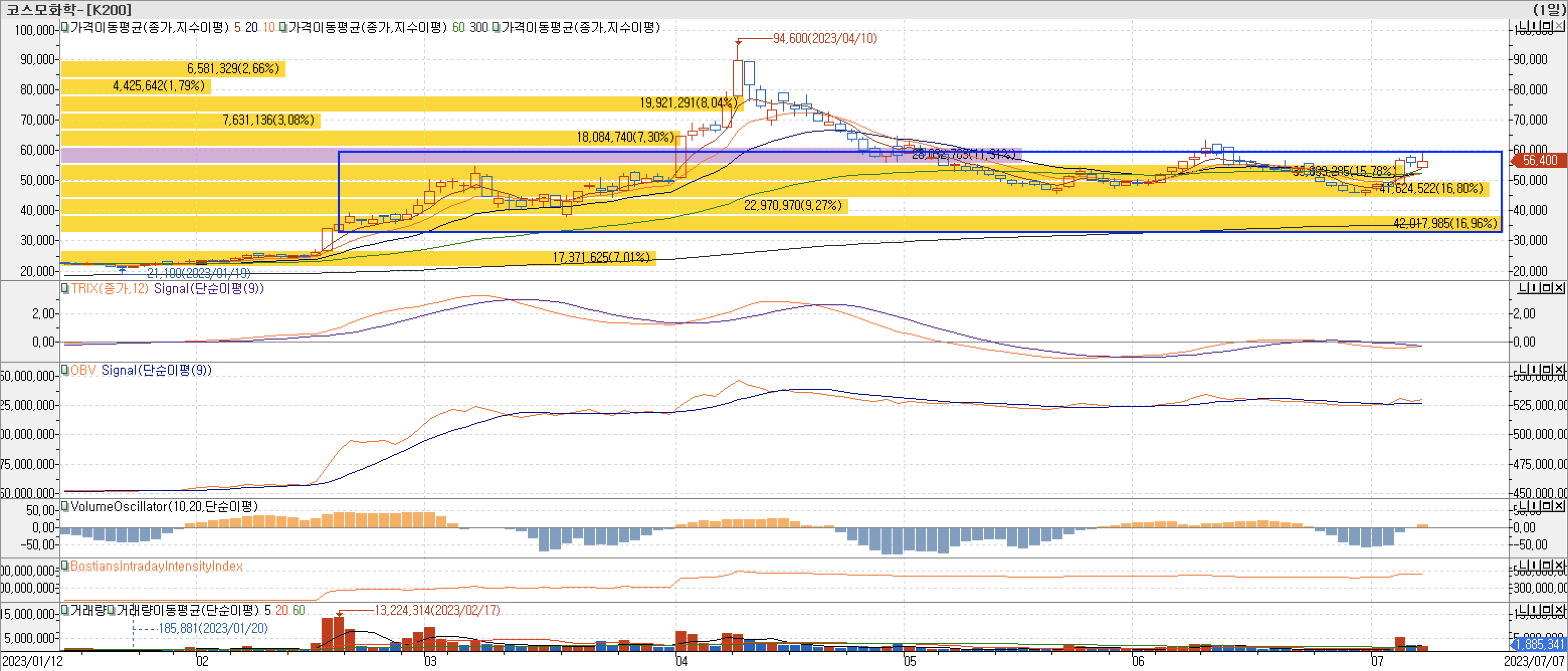Toggle the OBV indicator legend box
Image resolution: width=1568 pixels, height=671 pixels.
65,369
